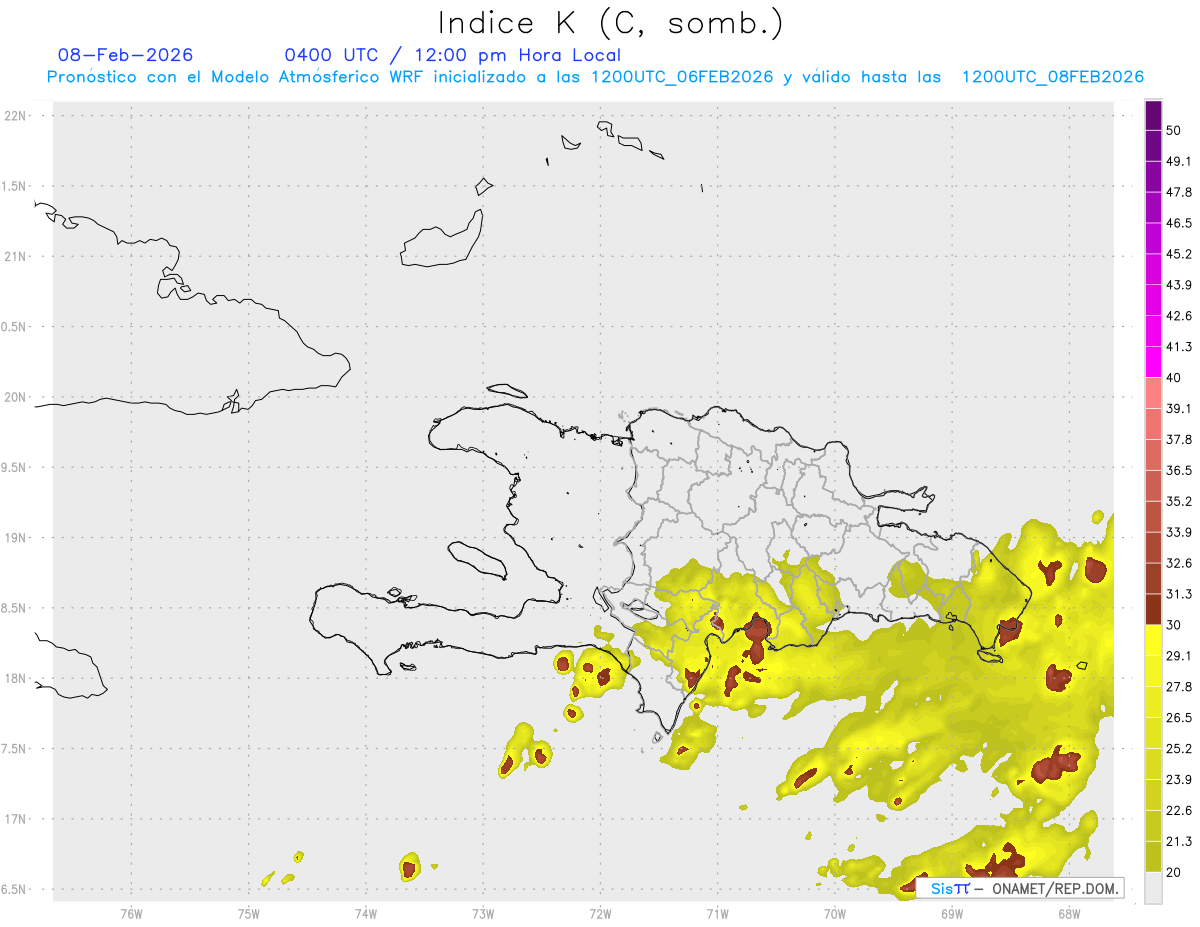This screenshot has width=1200, height=927.
Task: Click the longitude axis label '75W'
Action: [x=249, y=914]
